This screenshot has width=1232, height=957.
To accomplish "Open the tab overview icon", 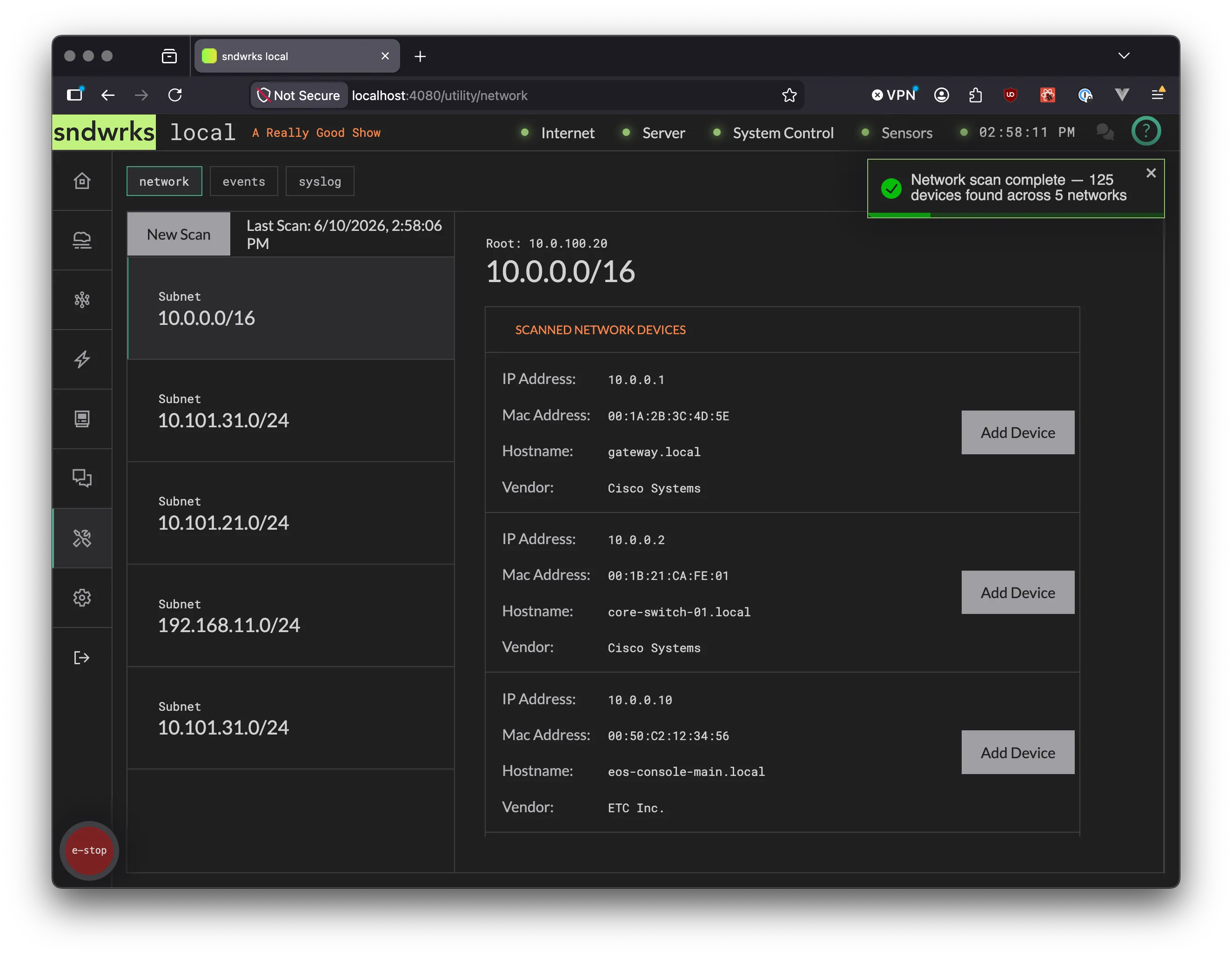I will (x=169, y=56).
